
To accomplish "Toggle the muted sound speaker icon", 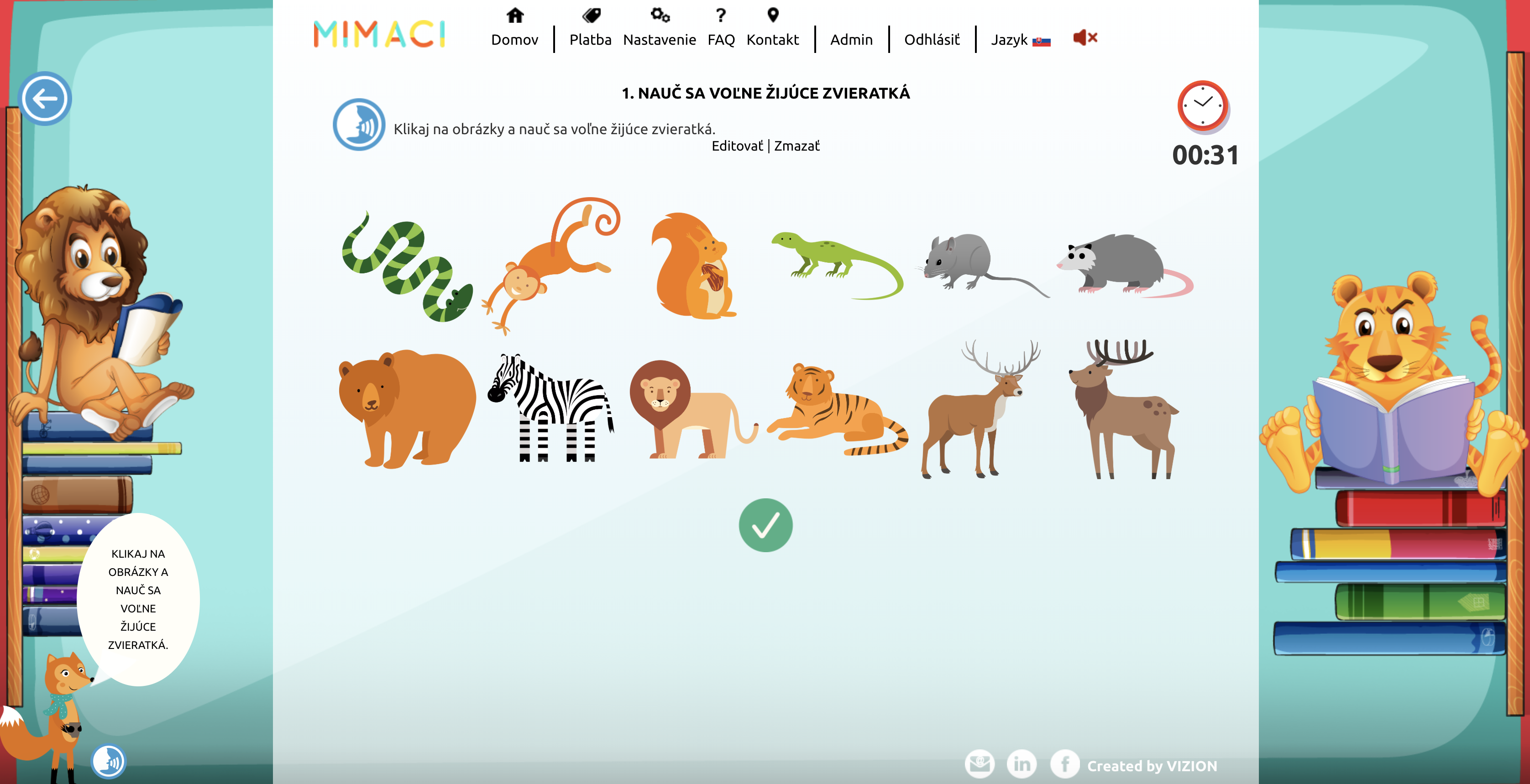I will click(x=1085, y=38).
